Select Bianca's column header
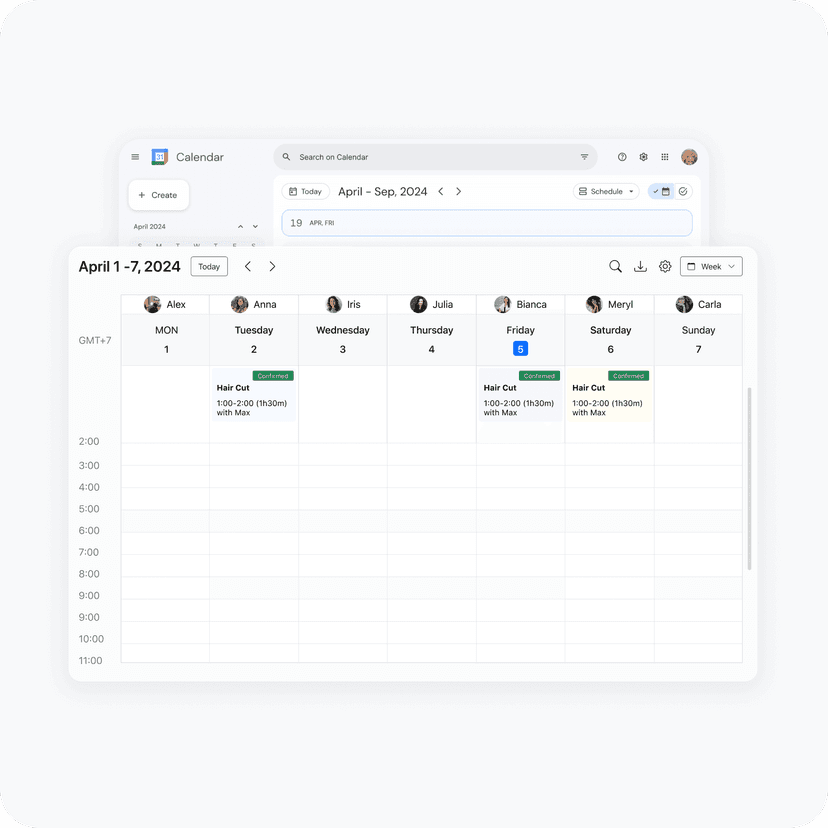The height and width of the screenshot is (828, 828). pos(520,305)
